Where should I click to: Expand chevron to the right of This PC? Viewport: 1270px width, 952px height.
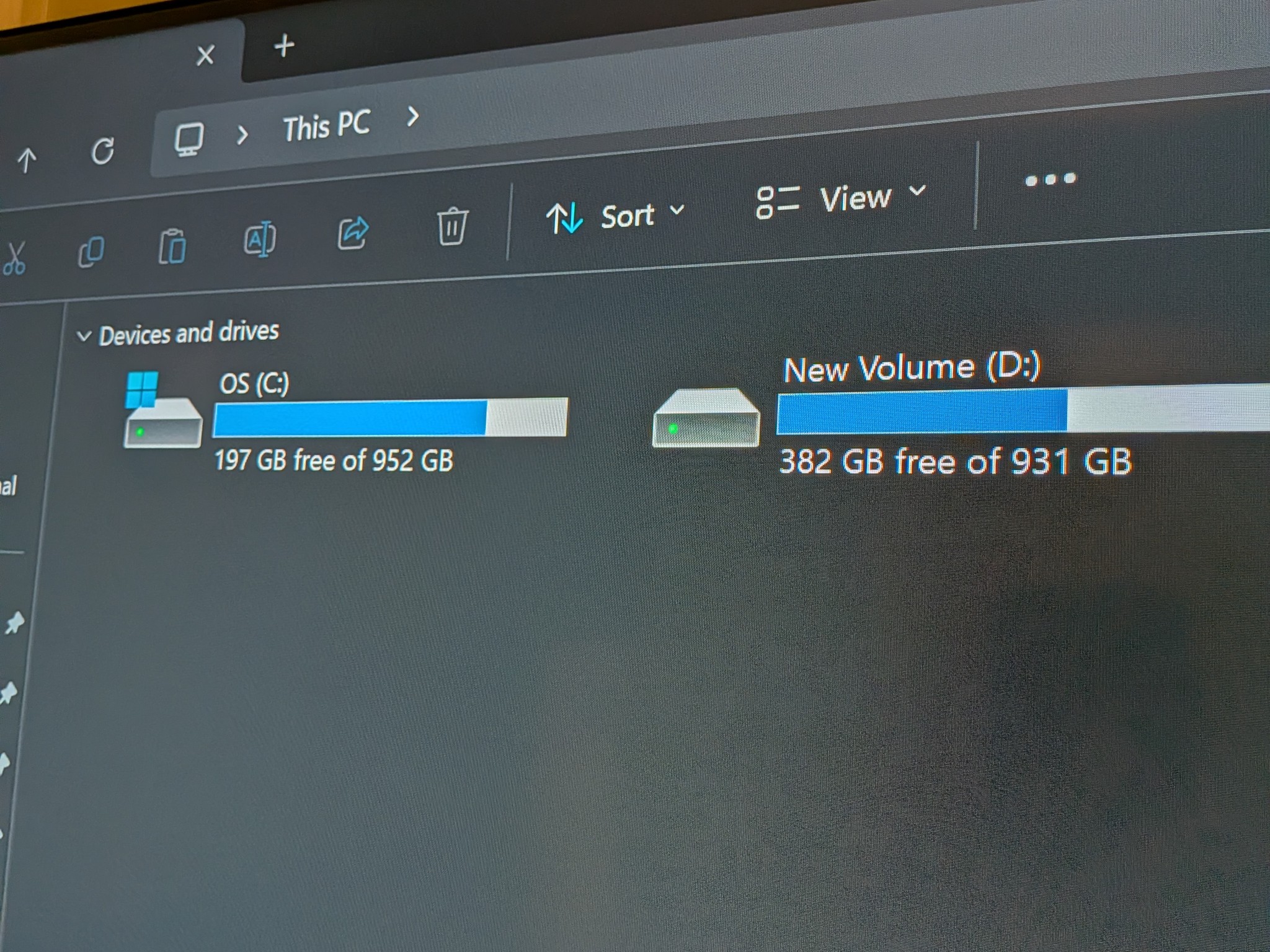[412, 116]
